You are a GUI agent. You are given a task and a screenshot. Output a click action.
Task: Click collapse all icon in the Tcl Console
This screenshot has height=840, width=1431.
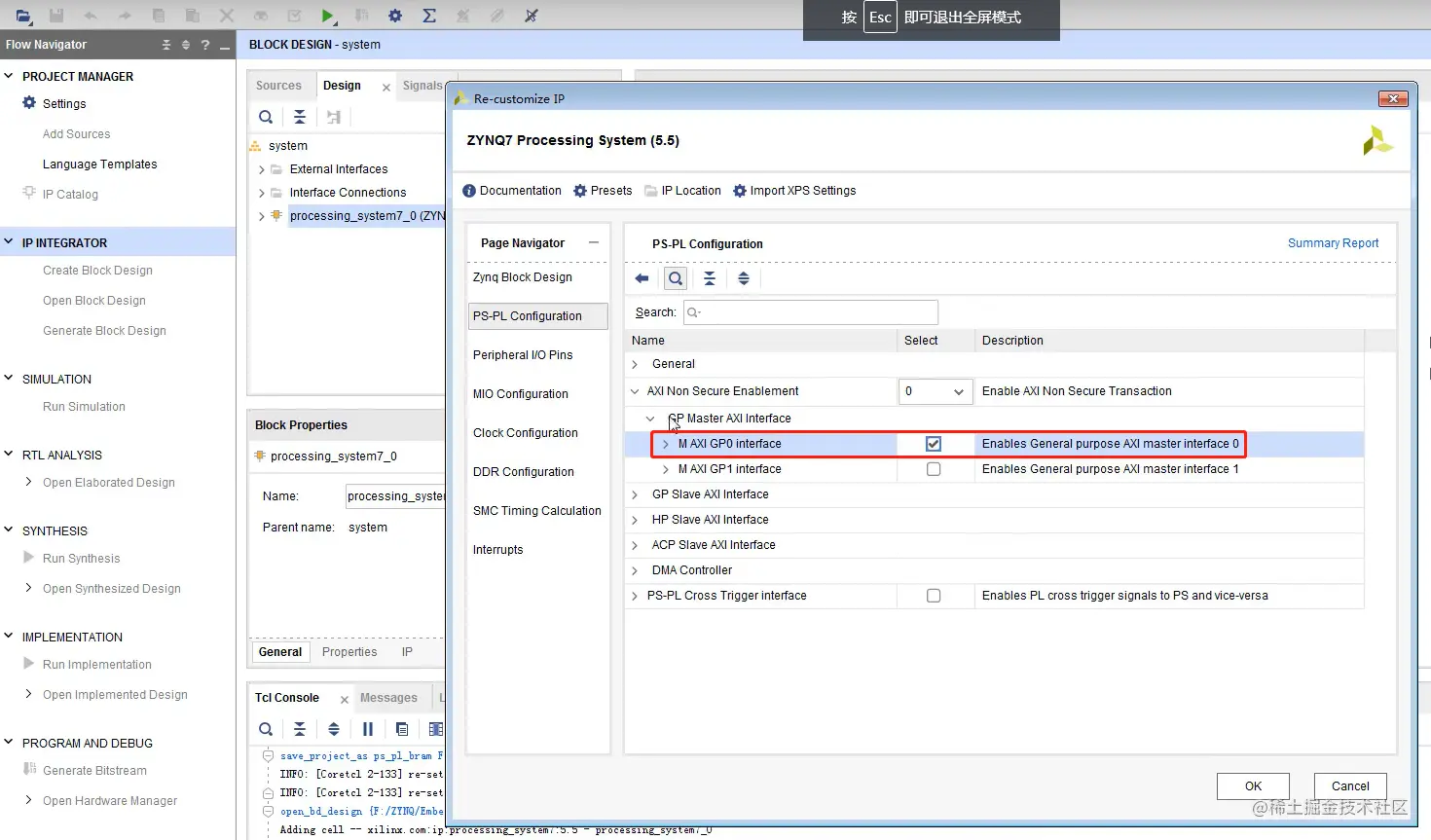tap(300, 729)
